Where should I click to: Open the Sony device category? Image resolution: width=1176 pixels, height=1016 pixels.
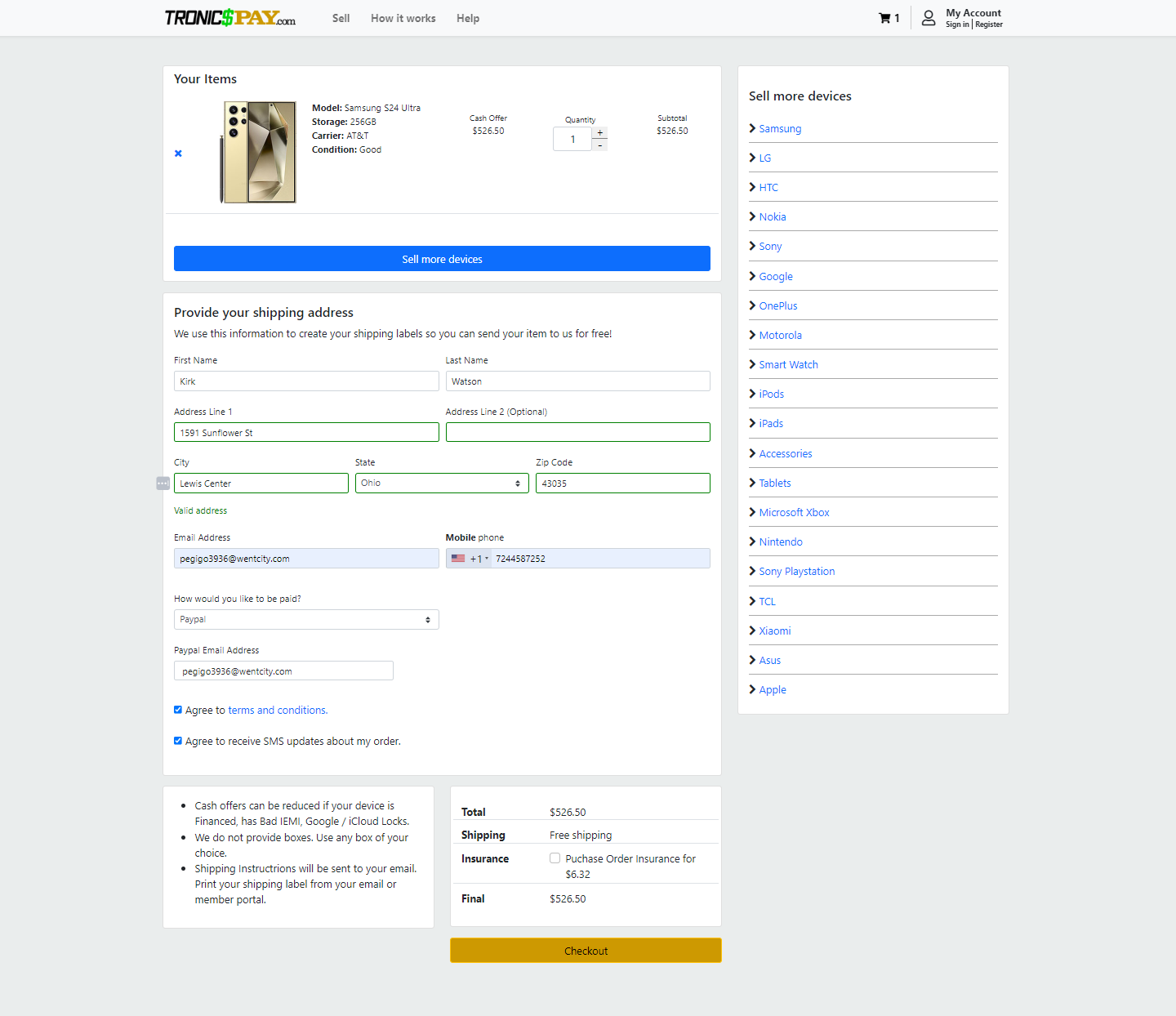click(x=770, y=247)
